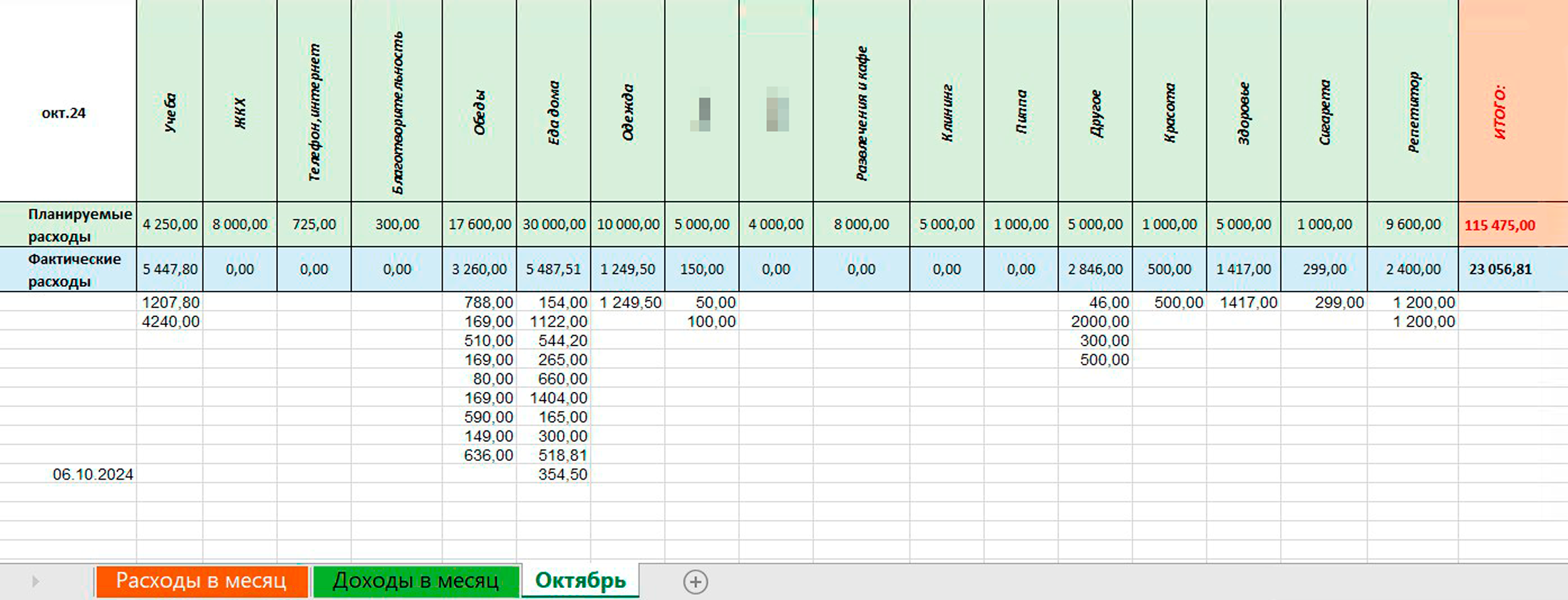Click the cell with 788,00
Viewport: 1568px width, 600px height.
(x=479, y=302)
